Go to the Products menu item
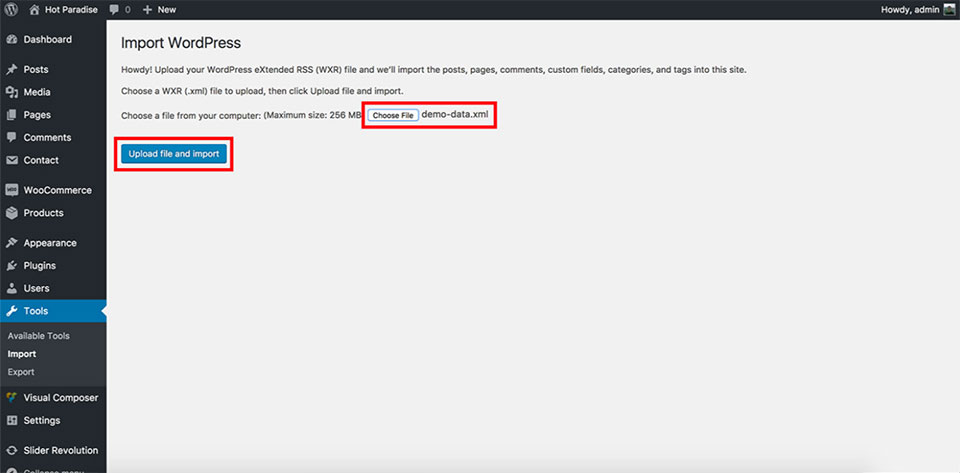Screen dimensions: 960x473 point(43,213)
